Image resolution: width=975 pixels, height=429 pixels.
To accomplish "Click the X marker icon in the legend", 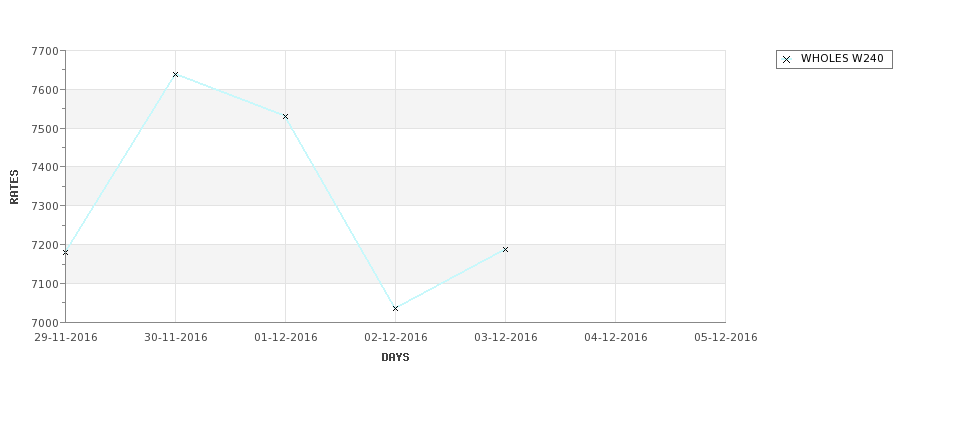I will [787, 60].
